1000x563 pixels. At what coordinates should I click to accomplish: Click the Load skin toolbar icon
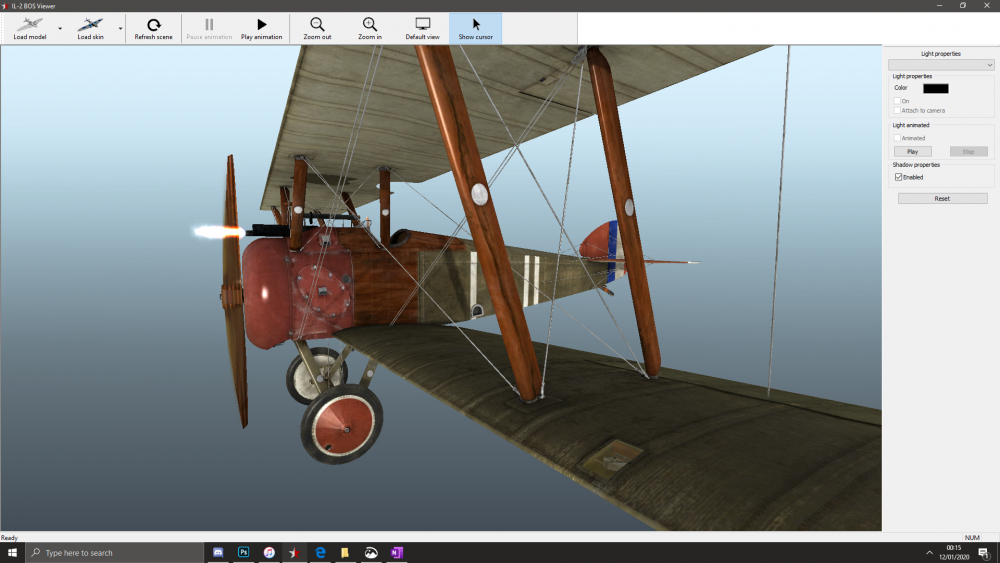[91, 25]
